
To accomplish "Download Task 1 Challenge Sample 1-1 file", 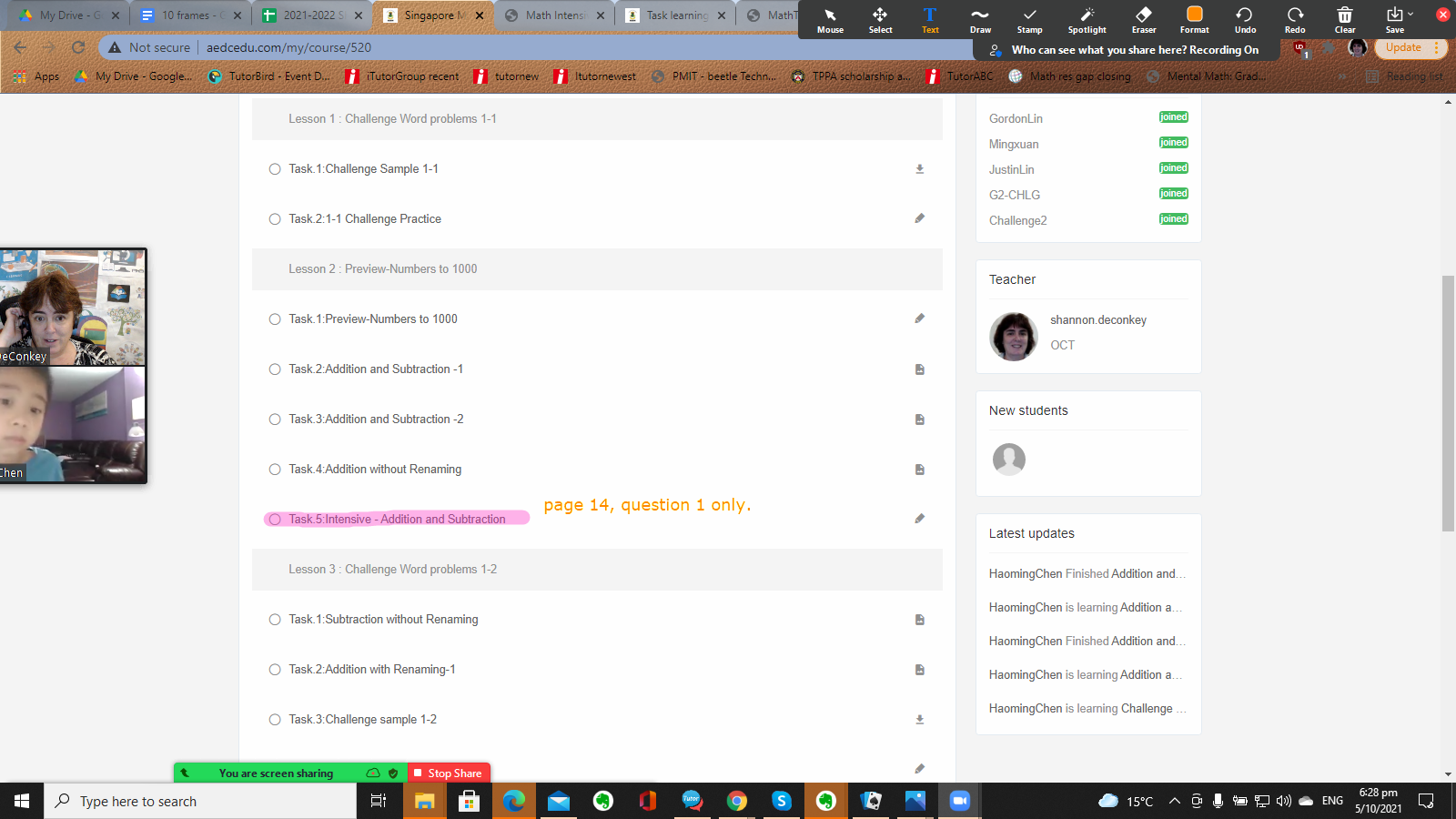I will point(919,169).
